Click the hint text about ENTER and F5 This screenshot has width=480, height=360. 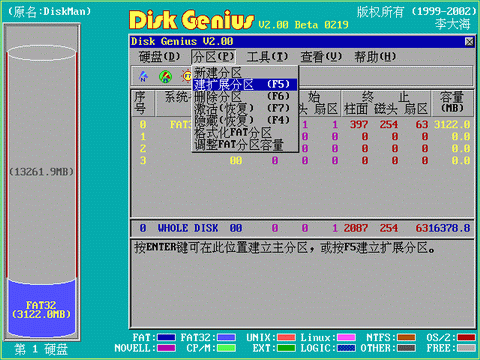click(284, 248)
